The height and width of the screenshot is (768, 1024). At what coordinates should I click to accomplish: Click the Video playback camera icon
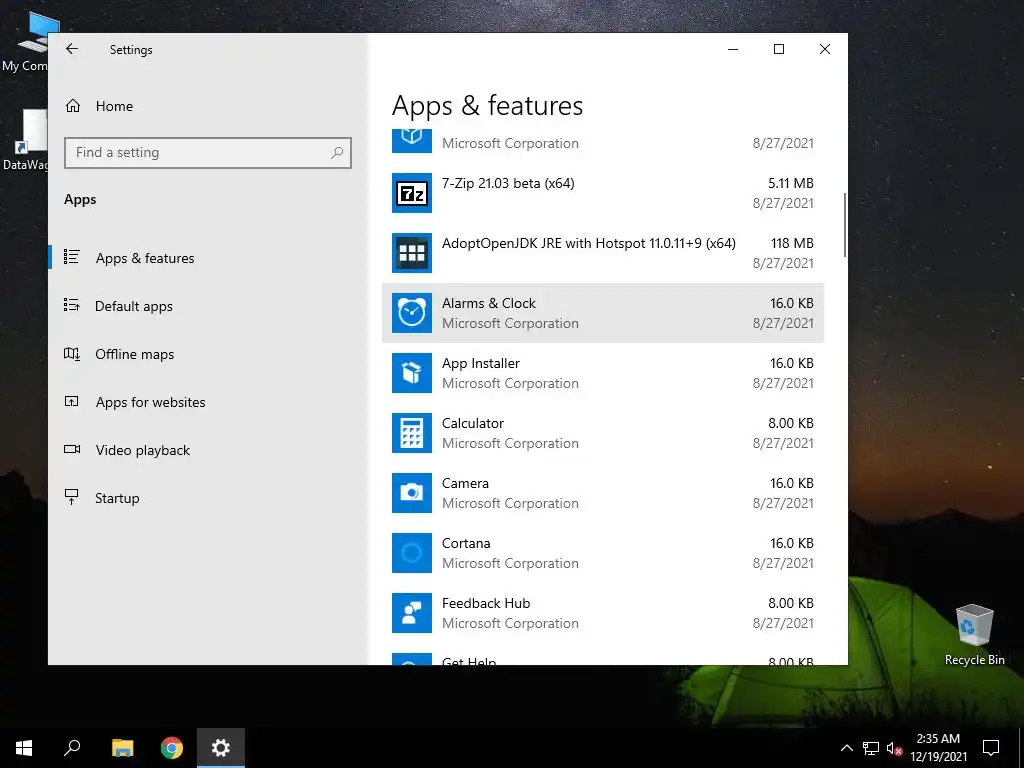(72, 449)
